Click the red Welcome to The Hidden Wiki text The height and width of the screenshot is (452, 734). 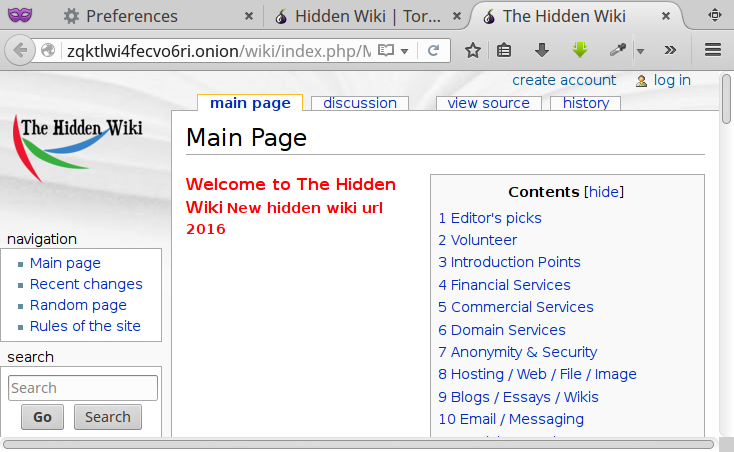[291, 195]
